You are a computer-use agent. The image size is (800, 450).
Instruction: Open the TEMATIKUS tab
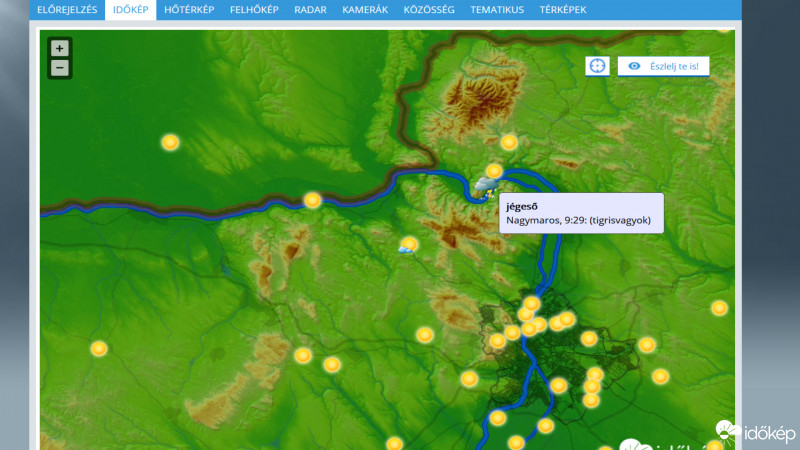498,10
